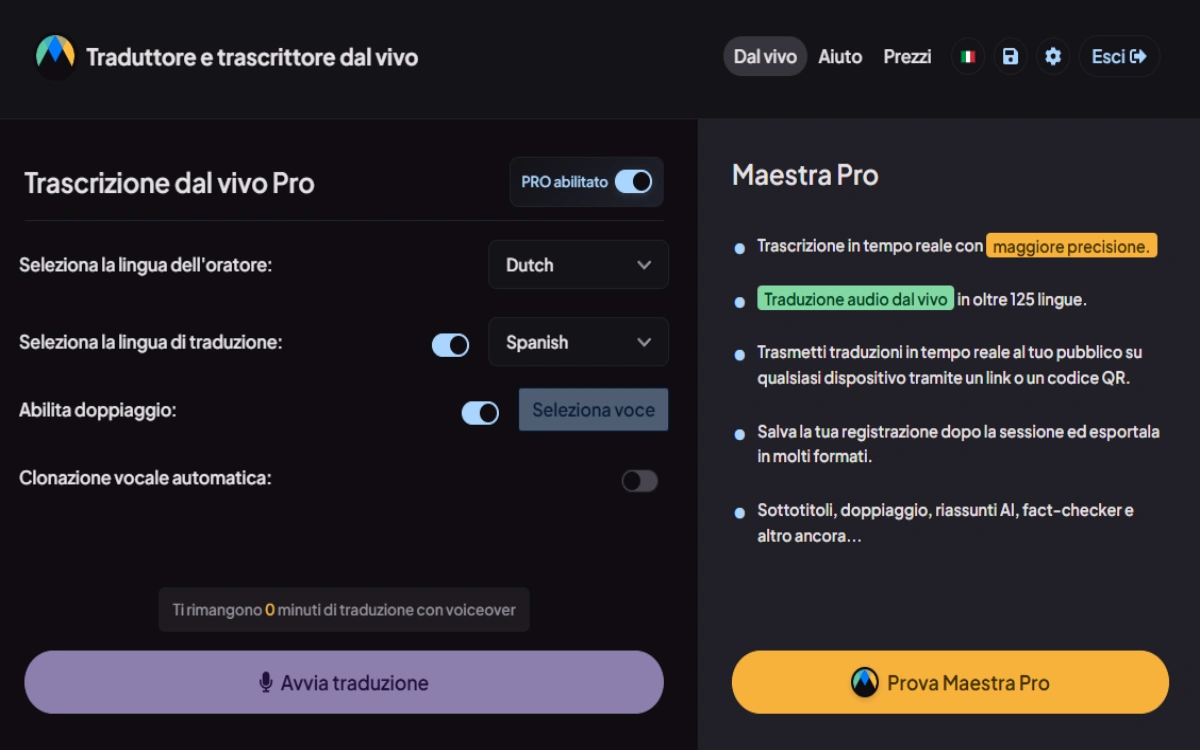Toggle the PRO abilitato switch

(x=633, y=182)
